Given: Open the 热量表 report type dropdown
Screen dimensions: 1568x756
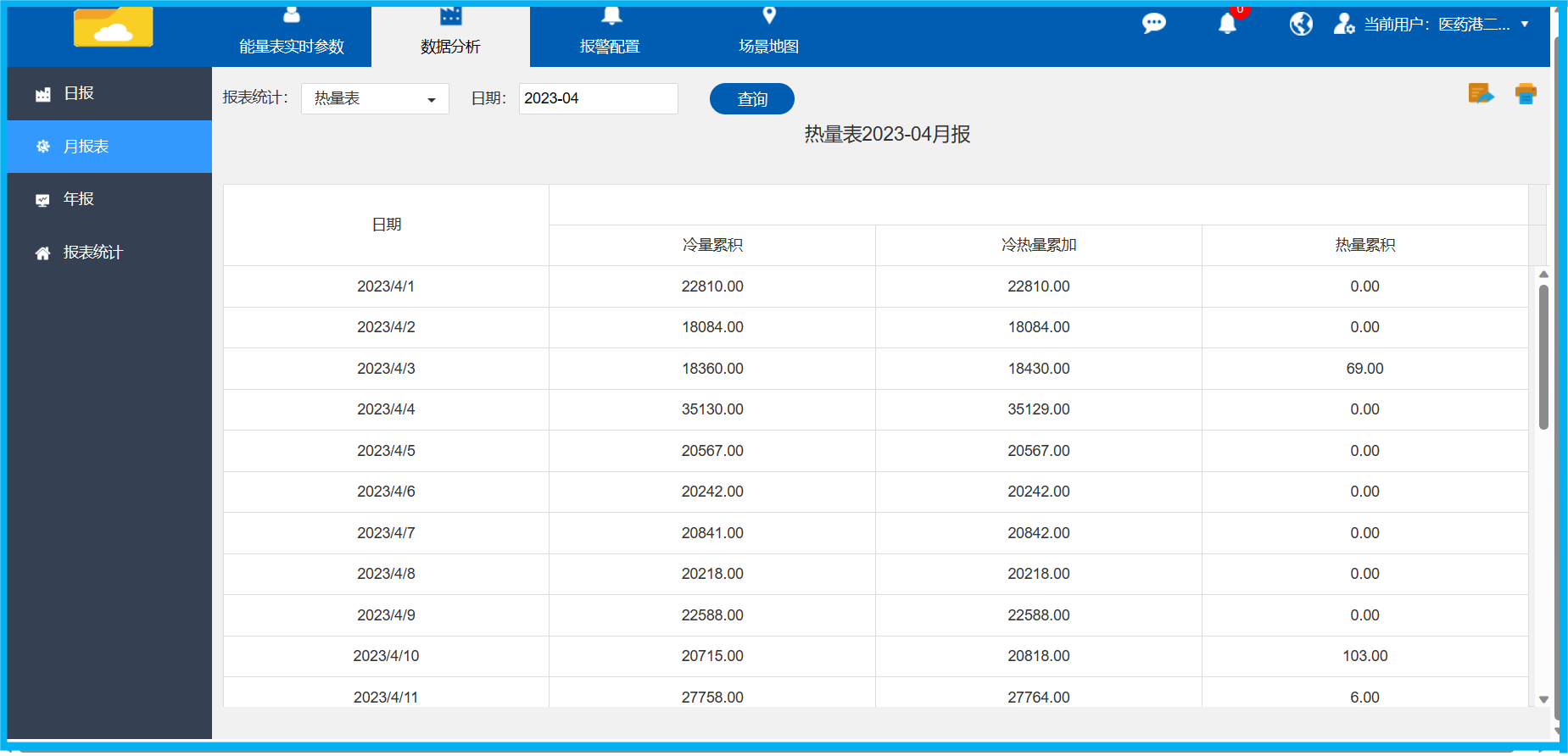Looking at the screenshot, I should pos(375,98).
